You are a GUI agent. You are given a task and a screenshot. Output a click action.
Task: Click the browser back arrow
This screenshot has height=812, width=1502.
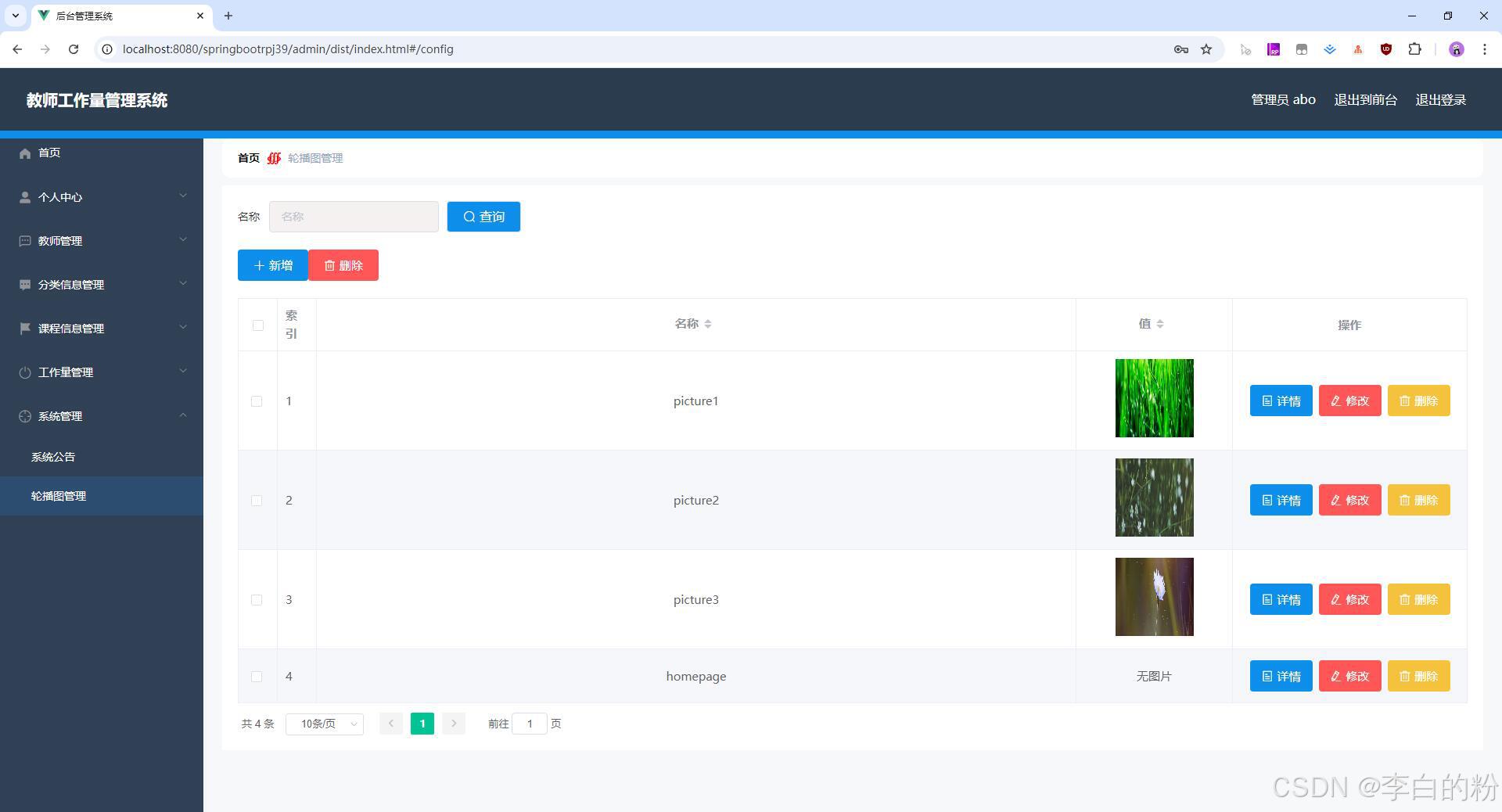click(17, 49)
